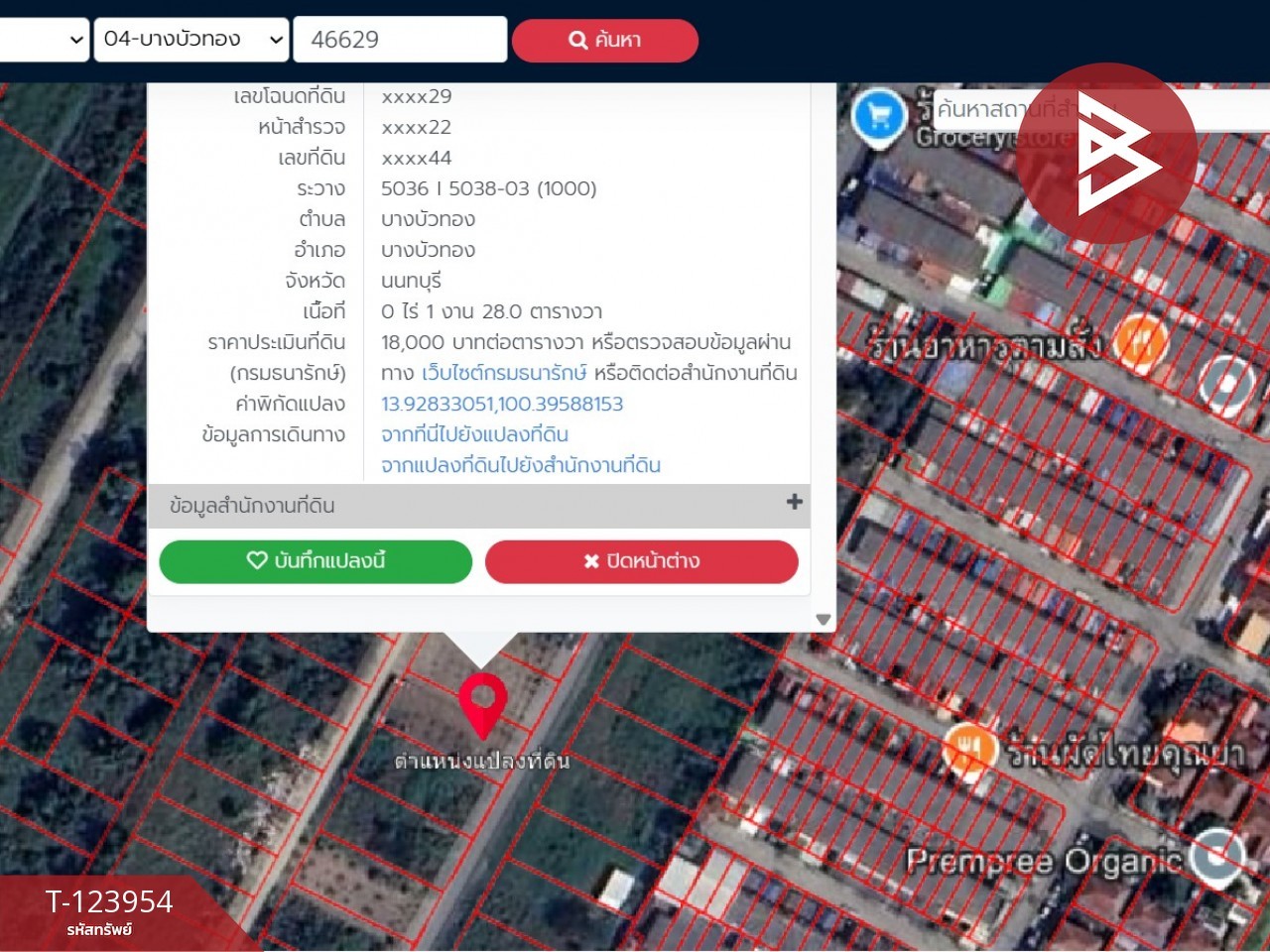The width and height of the screenshot is (1270, 952).
Task: Click the orange restaurant marker near ร้านอาหารตามสั่ง
Action: [x=1140, y=342]
